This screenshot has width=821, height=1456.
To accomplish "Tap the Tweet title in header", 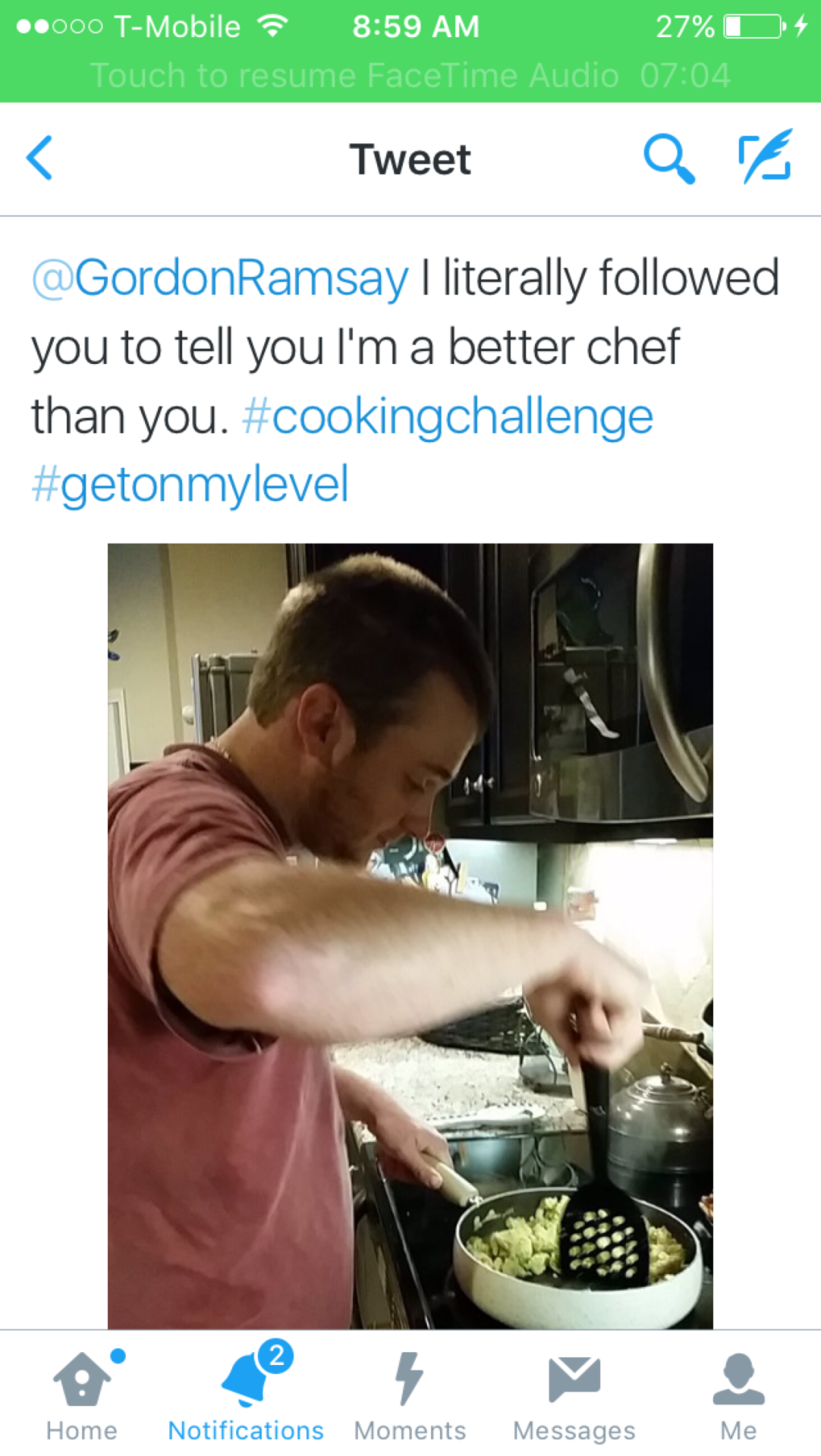I will coord(410,159).
